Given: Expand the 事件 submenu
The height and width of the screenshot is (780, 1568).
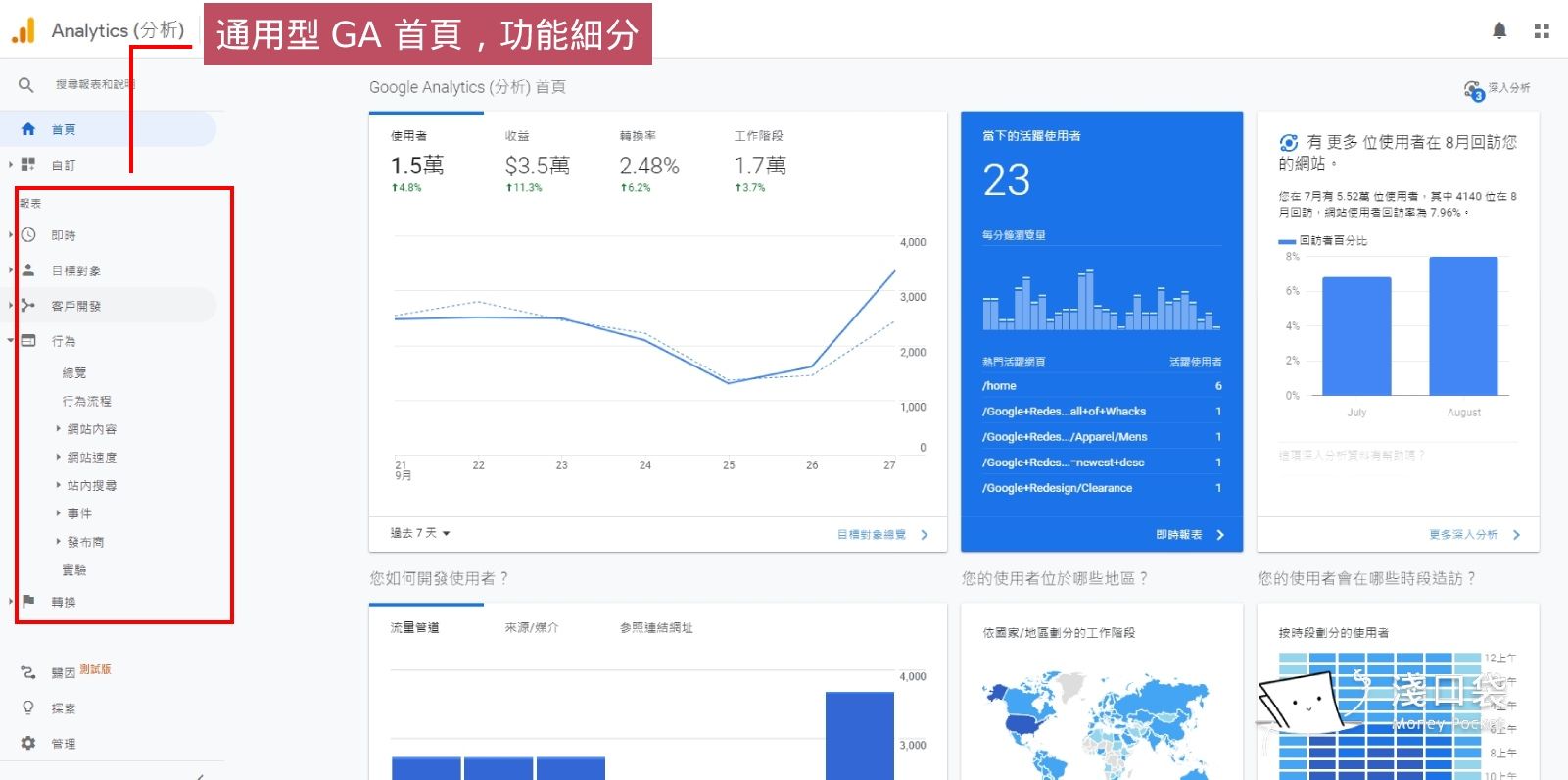Looking at the screenshot, I should pyautogui.click(x=59, y=512).
